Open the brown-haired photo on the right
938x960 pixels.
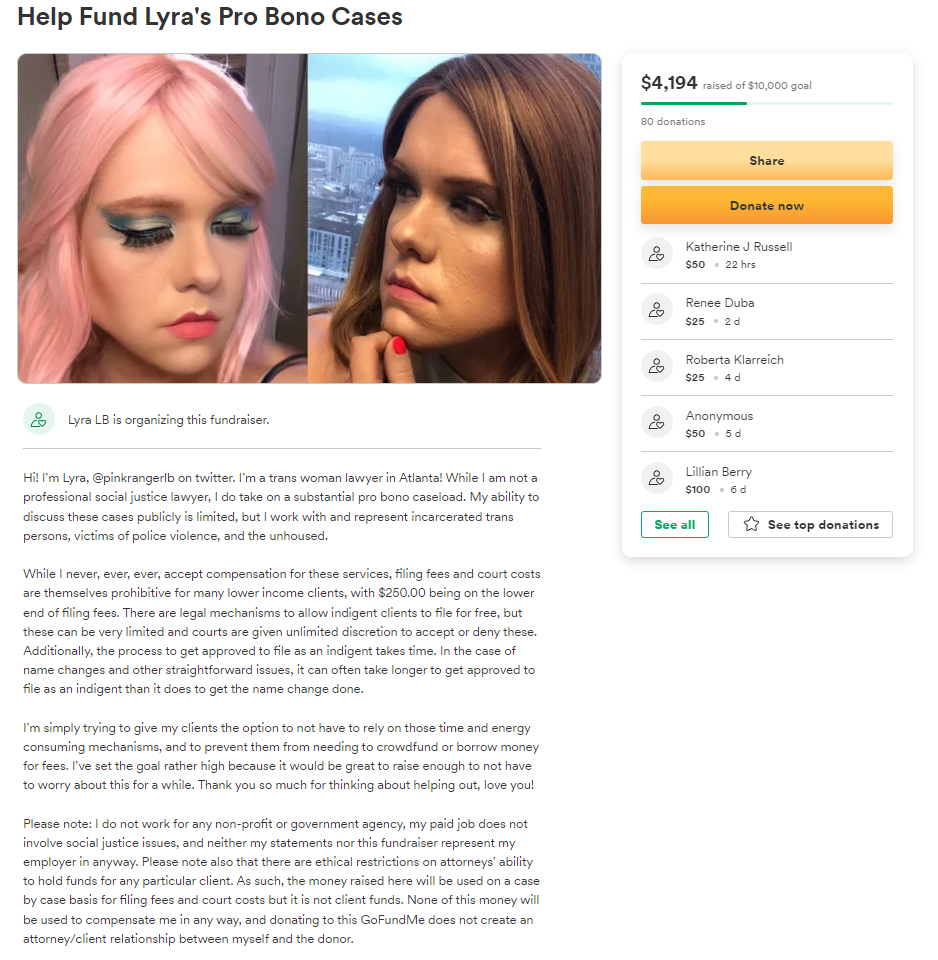coord(454,219)
